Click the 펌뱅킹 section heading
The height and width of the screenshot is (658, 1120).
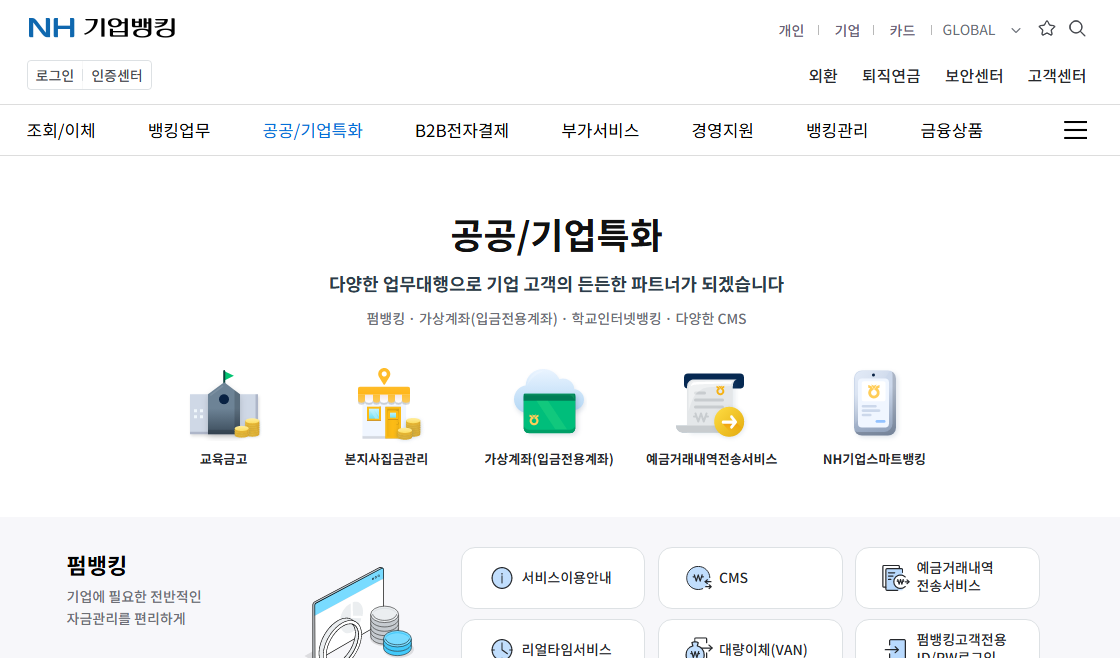(x=96, y=565)
